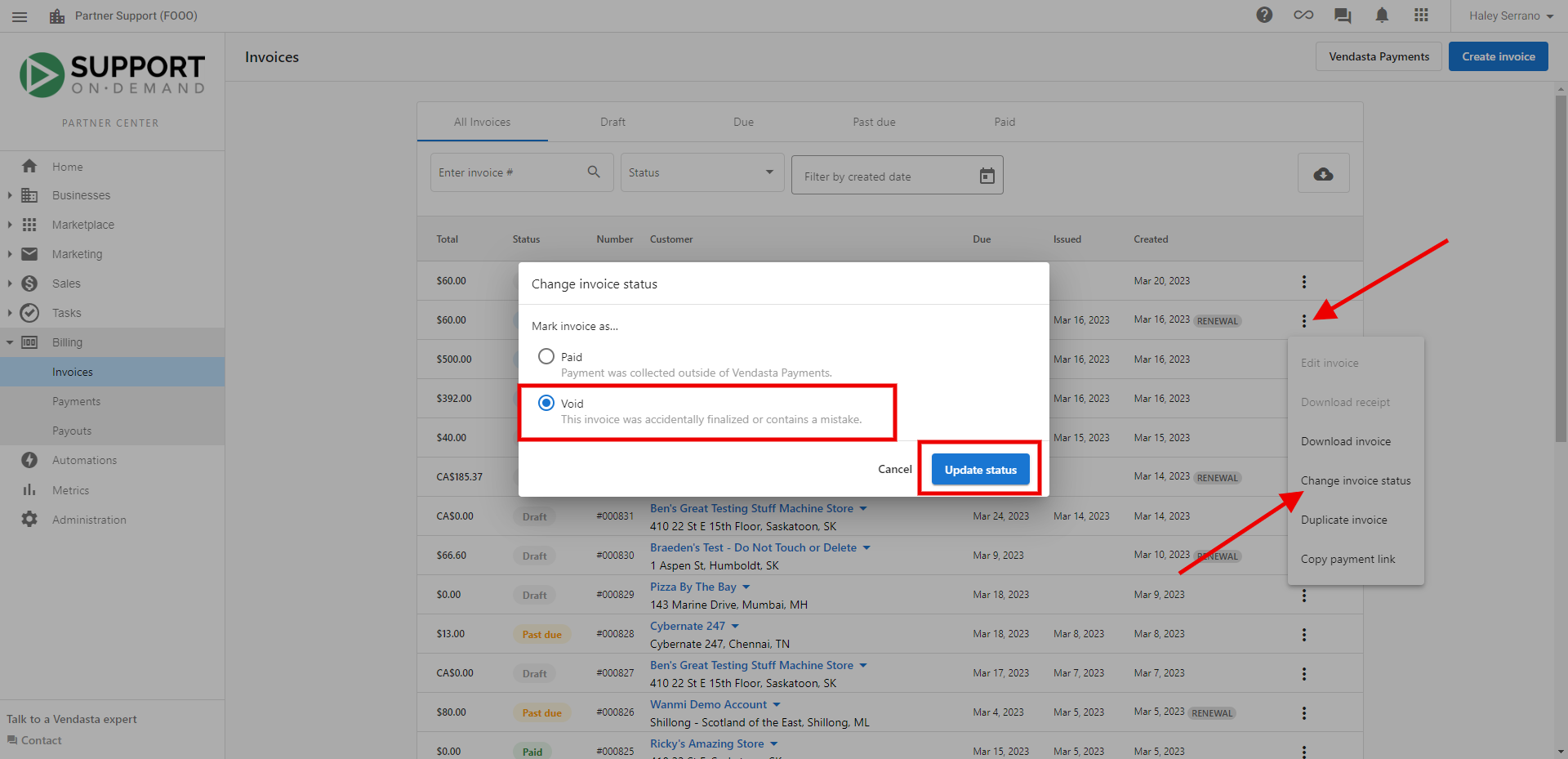Open calendar icon in created date filter

[987, 176]
